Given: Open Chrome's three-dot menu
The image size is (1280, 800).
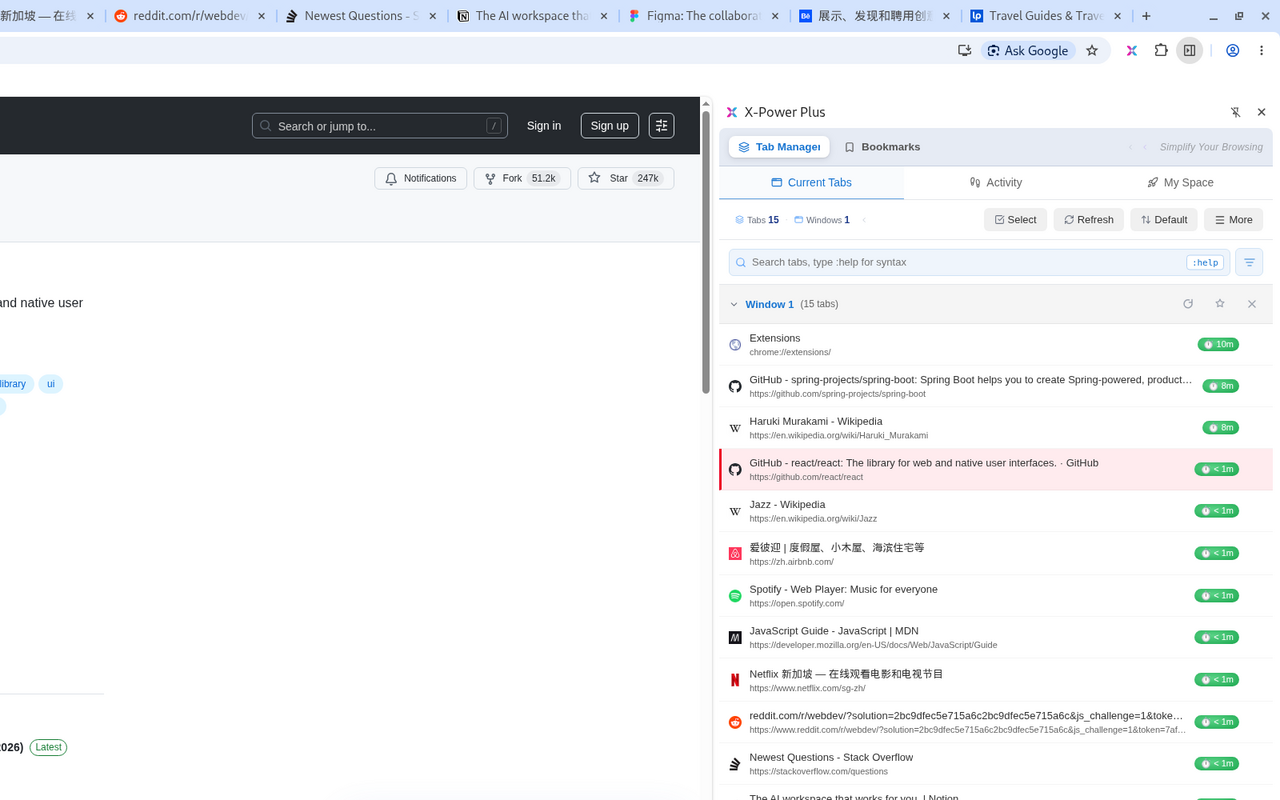Looking at the screenshot, I should [x=1263, y=50].
